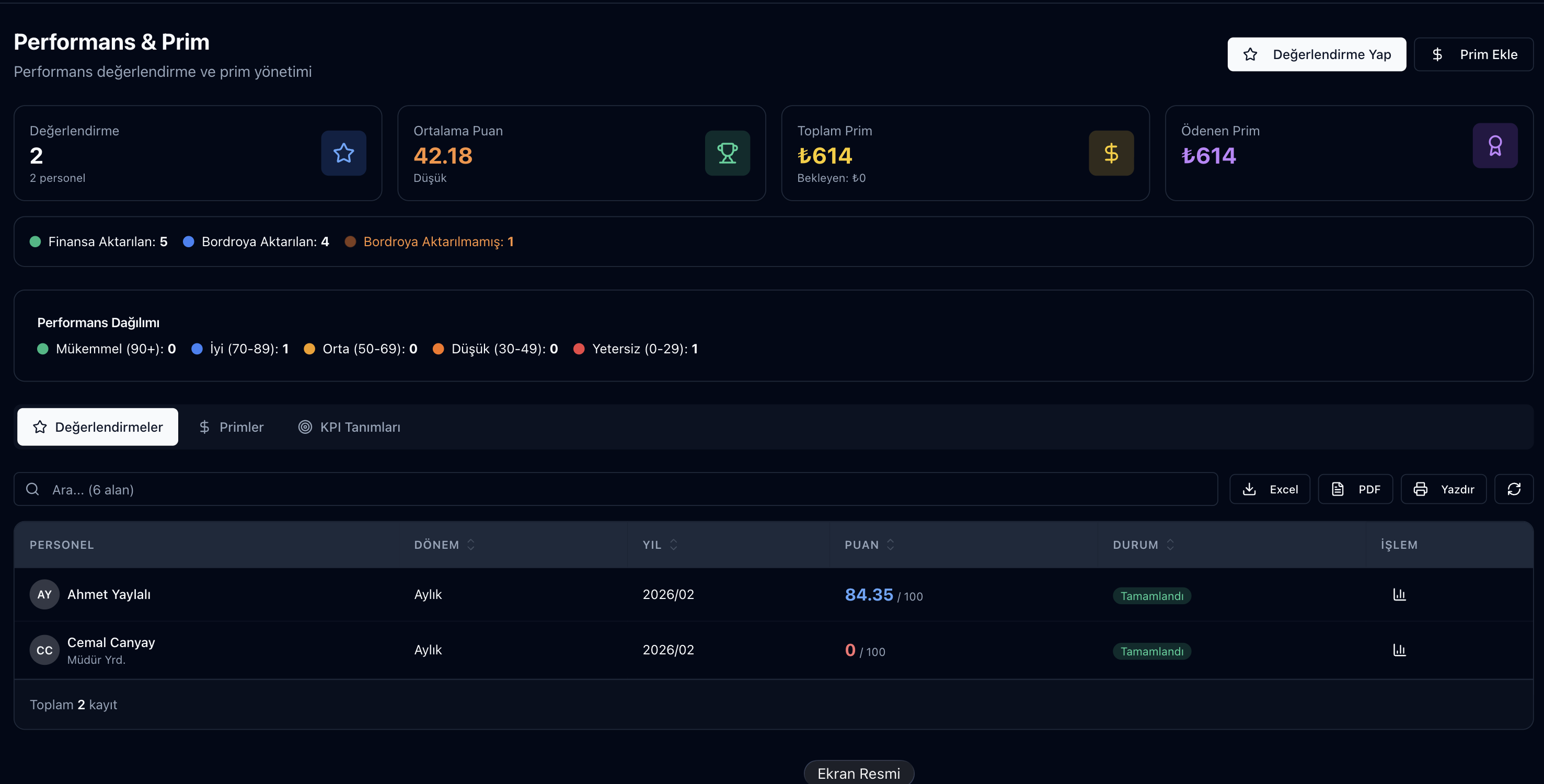Click the trophy icon in Ortalama Puan card
Image resolution: width=1544 pixels, height=784 pixels.
pos(727,153)
